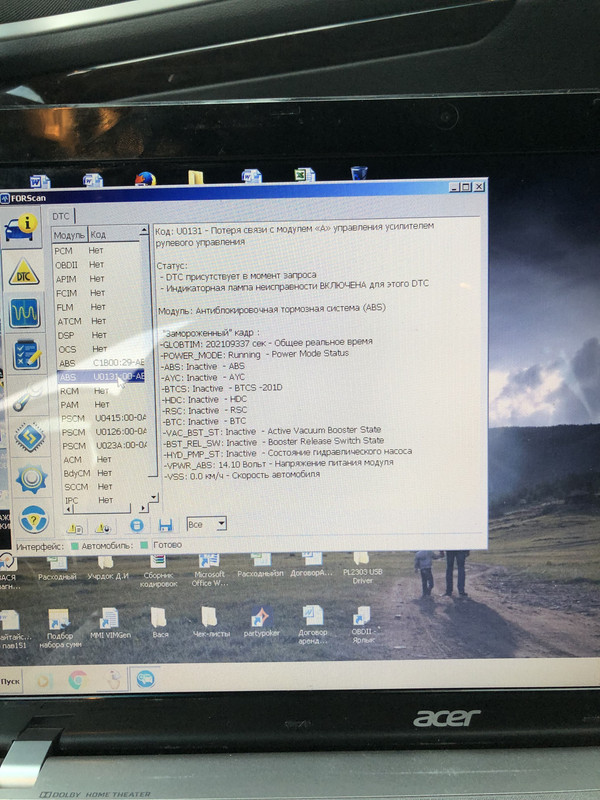Open the PL2303 USB Driver folder
The width and height of the screenshot is (600, 800).
[x=362, y=568]
